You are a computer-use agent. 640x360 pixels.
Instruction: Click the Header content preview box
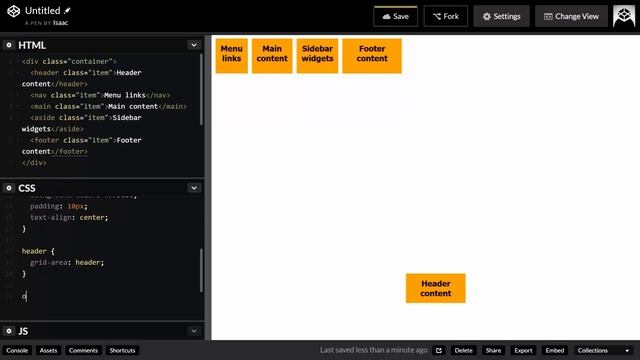436,288
